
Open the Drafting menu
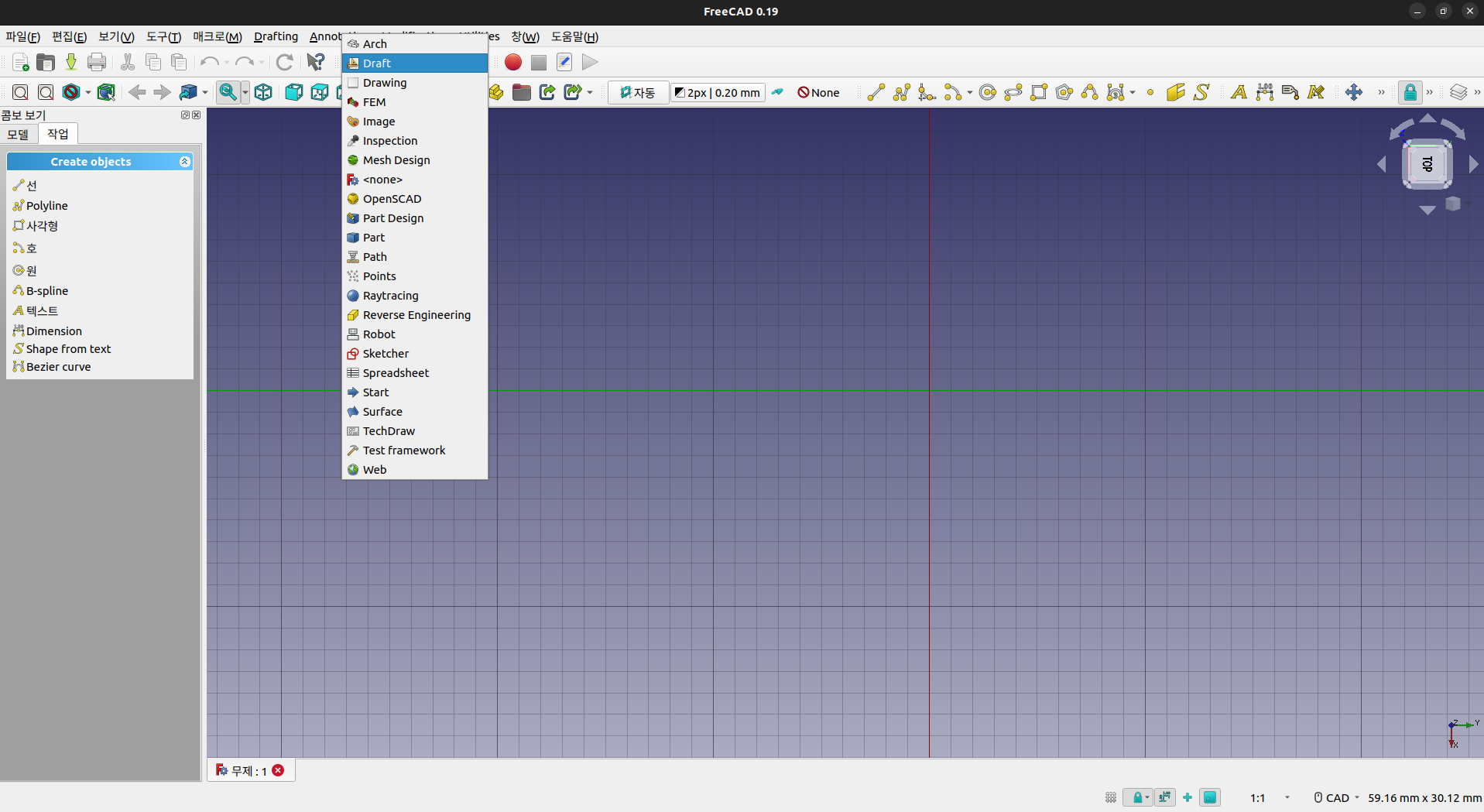[x=276, y=36]
